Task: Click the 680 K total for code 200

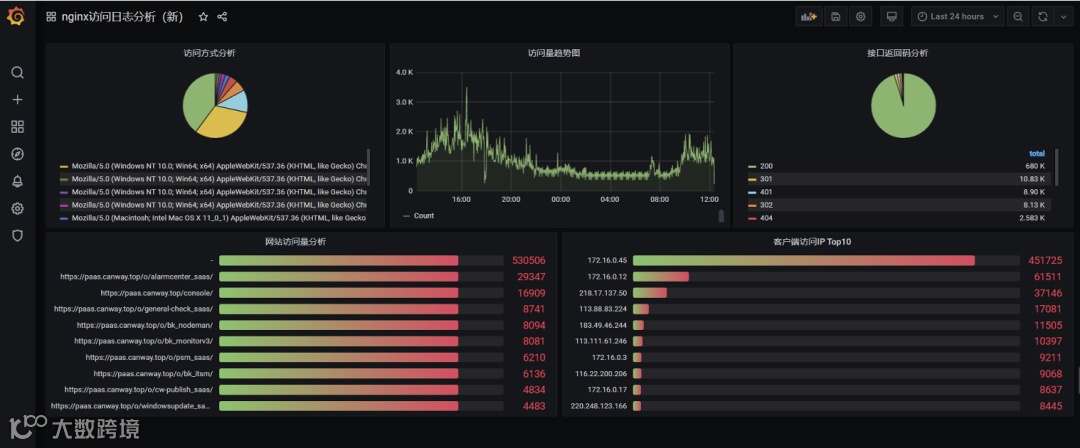Action: tap(1035, 166)
